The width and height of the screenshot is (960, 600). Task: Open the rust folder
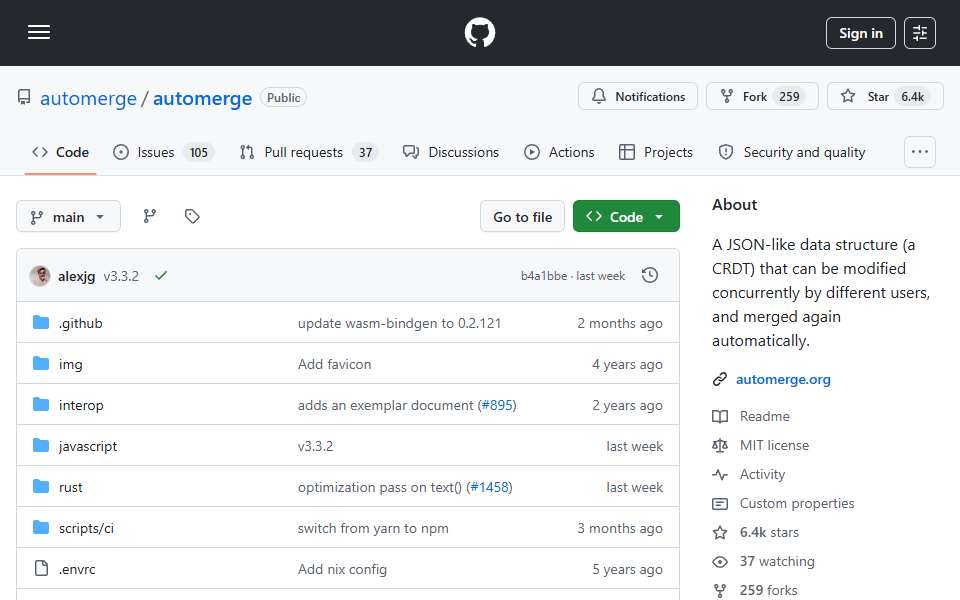click(x=70, y=487)
